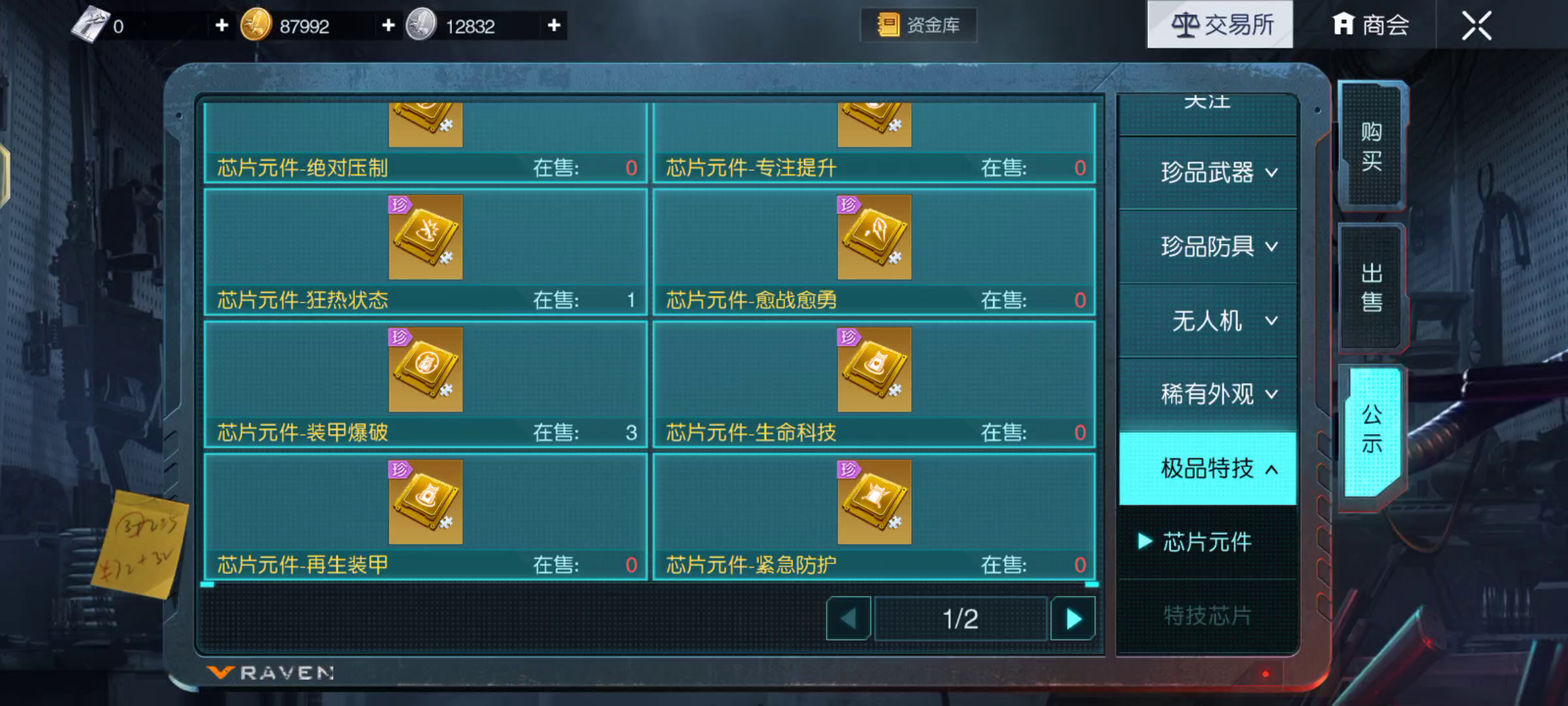This screenshot has width=1568, height=706.
Task: Open the 狂热状态 chip icon
Action: pos(425,237)
